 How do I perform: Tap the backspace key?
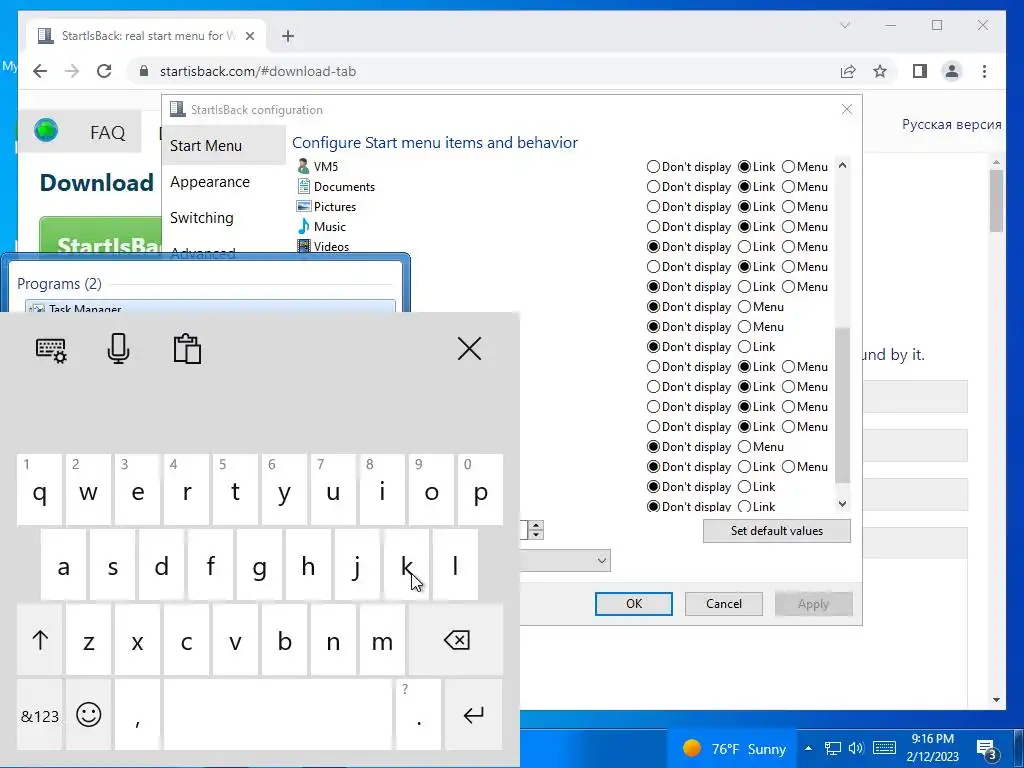coord(456,640)
